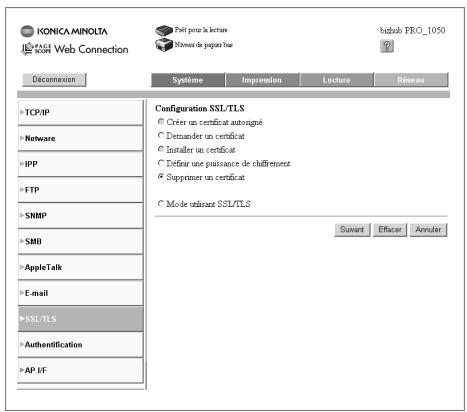Open Authentification sidebar item

click(80, 345)
